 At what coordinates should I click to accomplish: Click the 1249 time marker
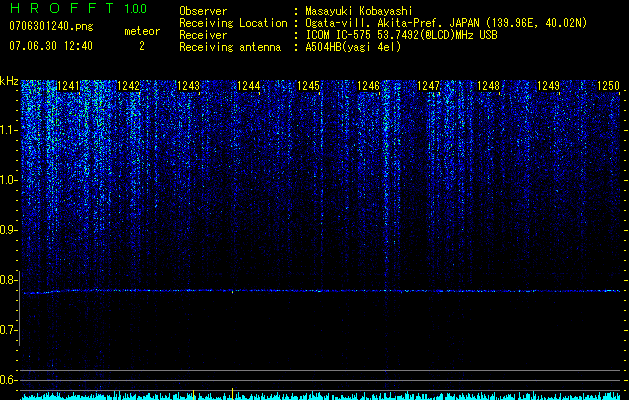(x=548, y=86)
